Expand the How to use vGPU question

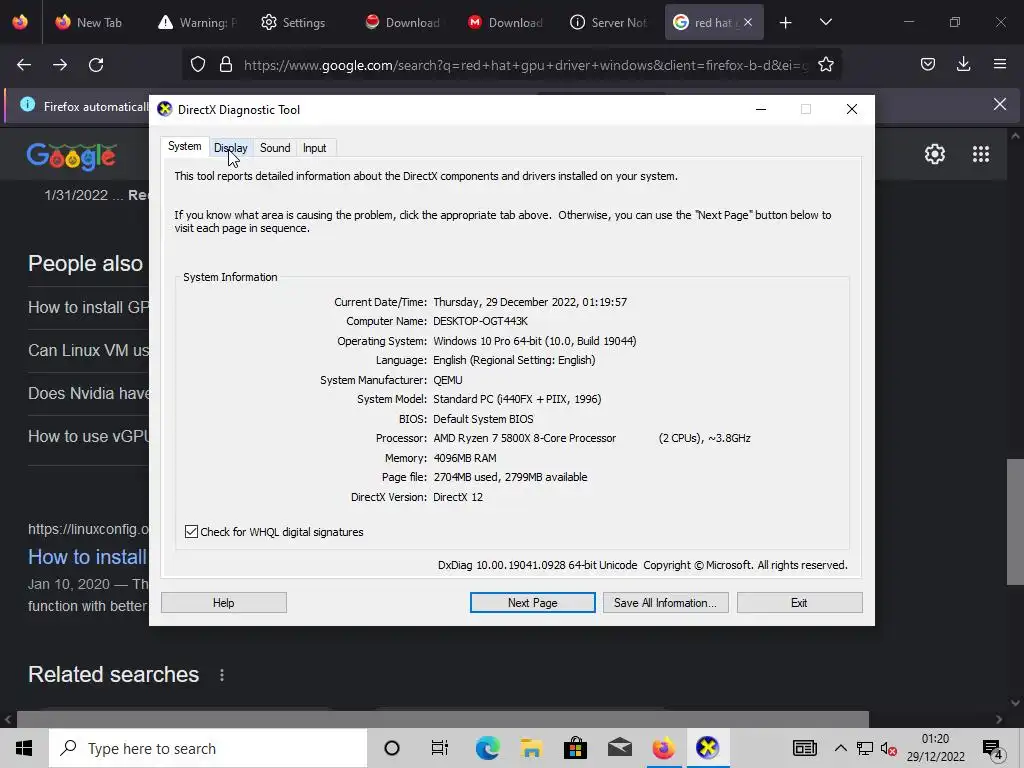coord(88,436)
